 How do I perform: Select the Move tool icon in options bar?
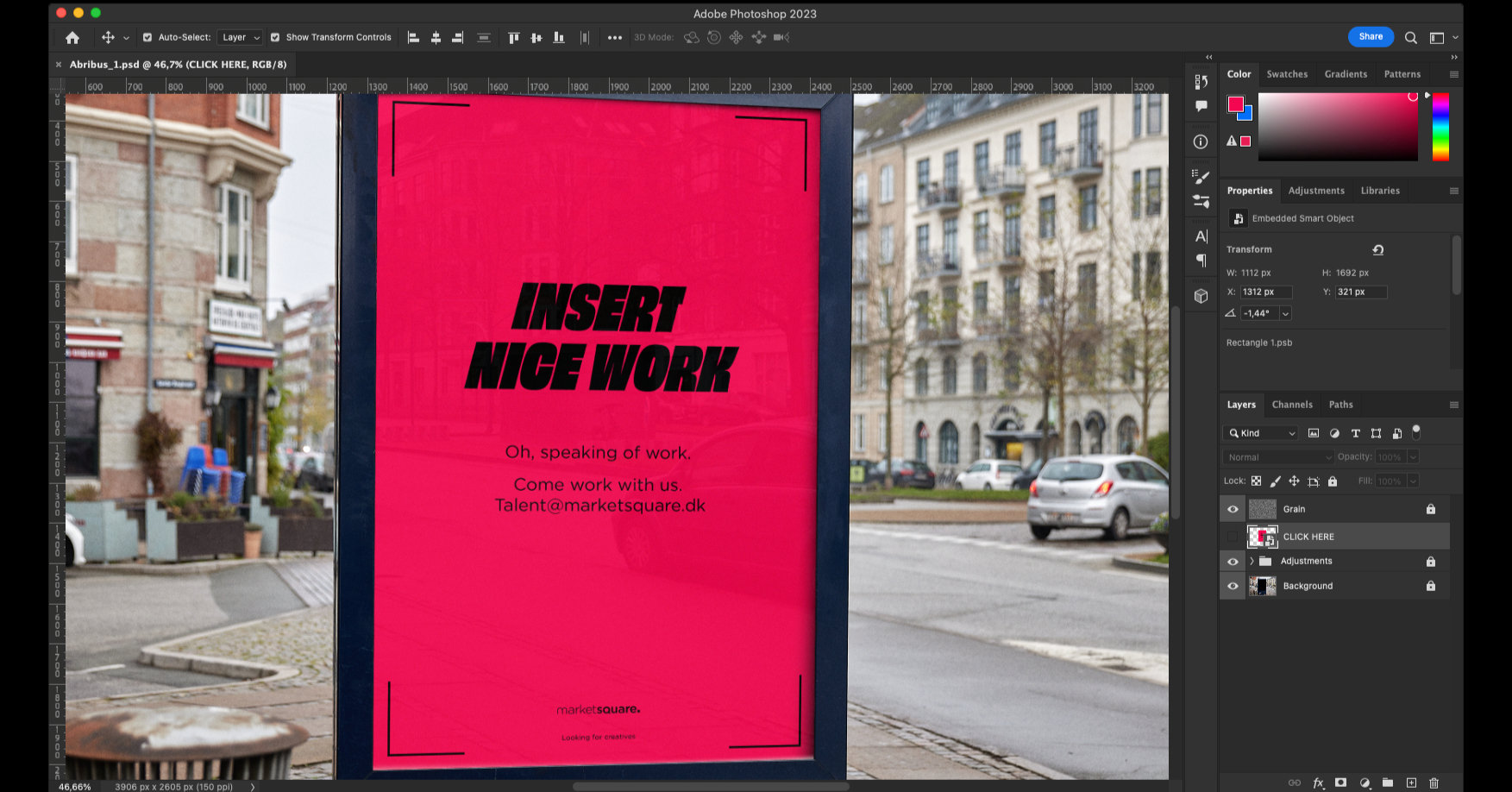[x=108, y=37]
